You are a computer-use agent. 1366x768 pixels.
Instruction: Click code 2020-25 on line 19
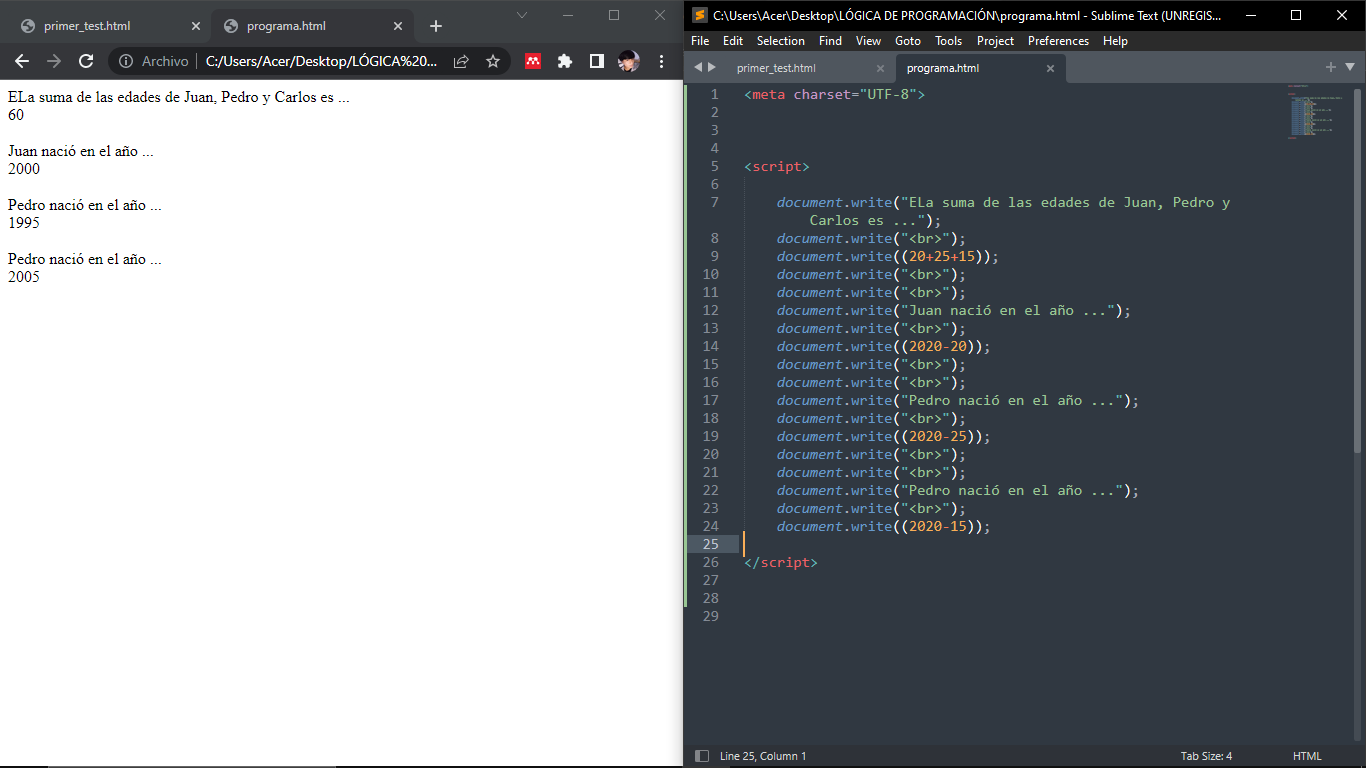[938, 436]
